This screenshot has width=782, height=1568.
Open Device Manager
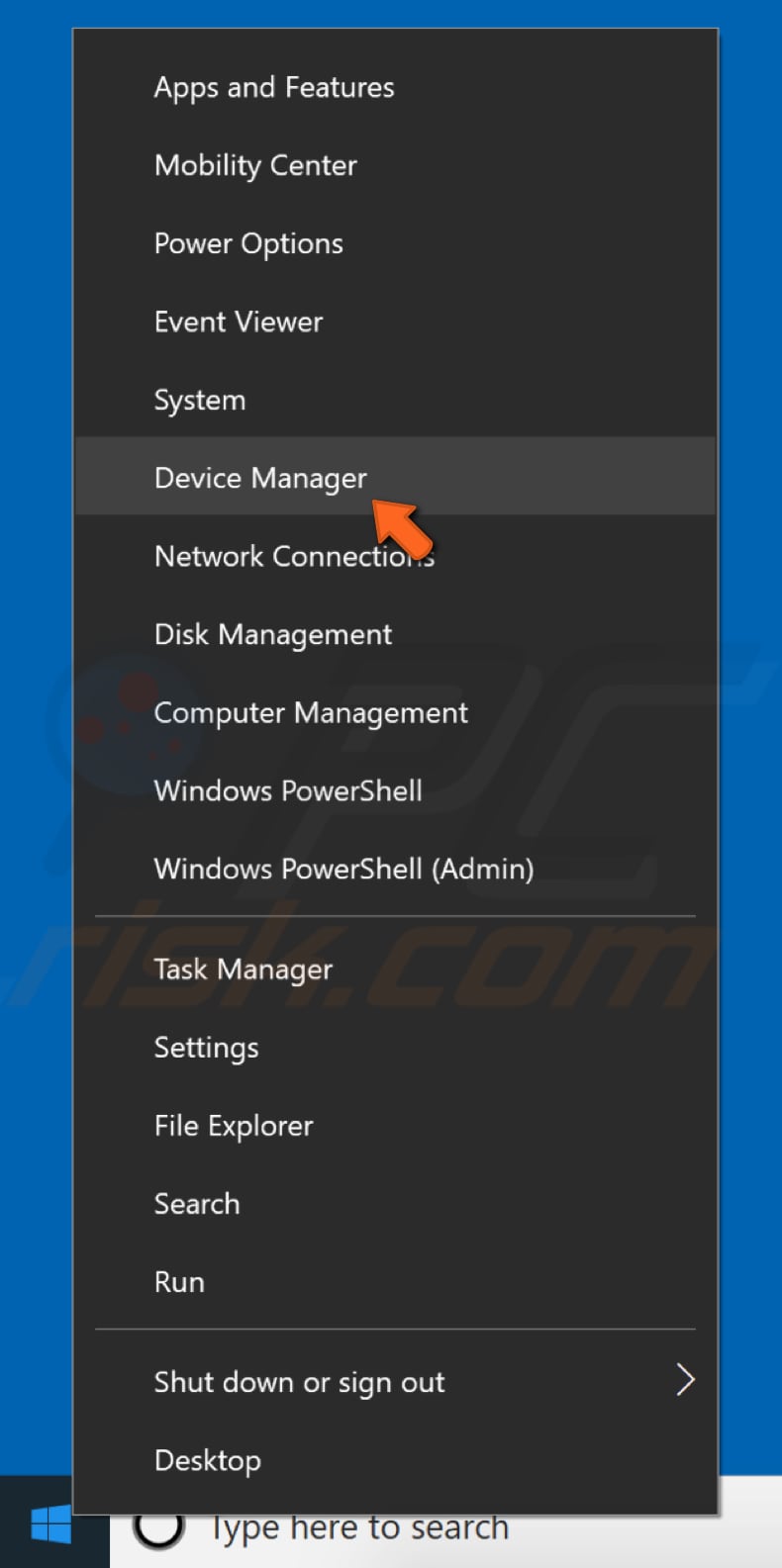(x=260, y=478)
